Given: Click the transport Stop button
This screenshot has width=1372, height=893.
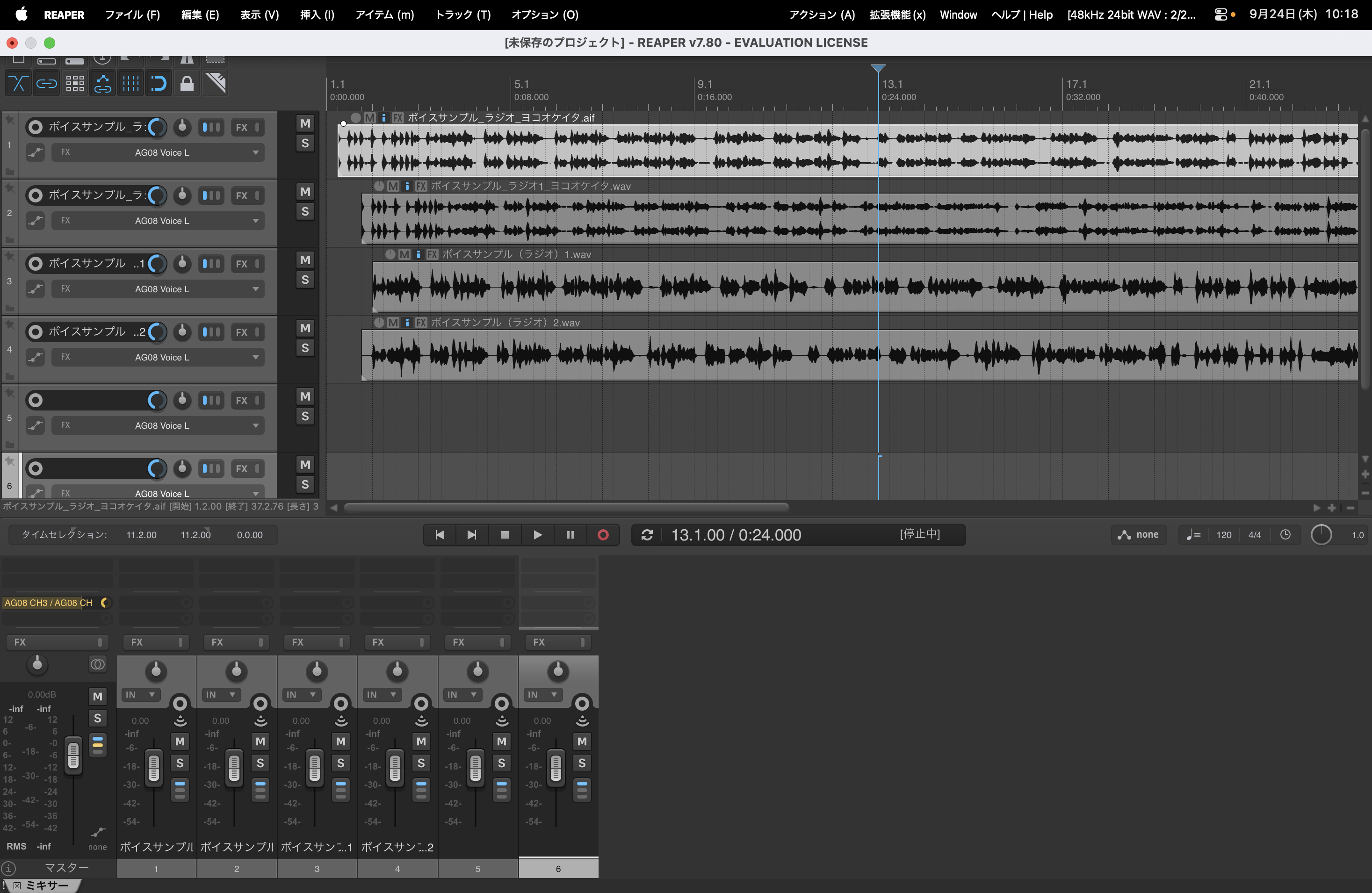Looking at the screenshot, I should 505,535.
